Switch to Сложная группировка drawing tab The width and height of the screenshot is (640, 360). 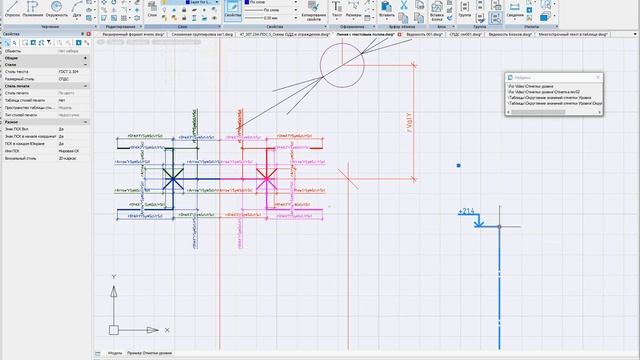(202, 34)
